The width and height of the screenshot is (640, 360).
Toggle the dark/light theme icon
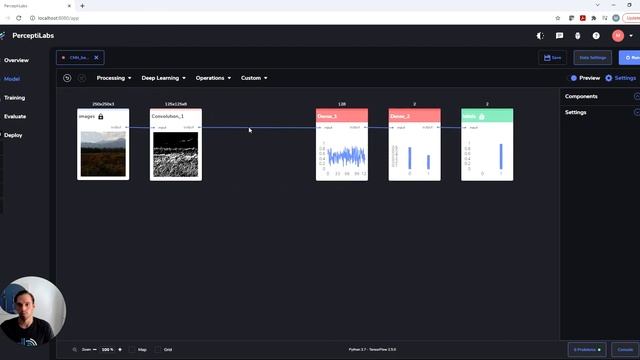tap(540, 36)
